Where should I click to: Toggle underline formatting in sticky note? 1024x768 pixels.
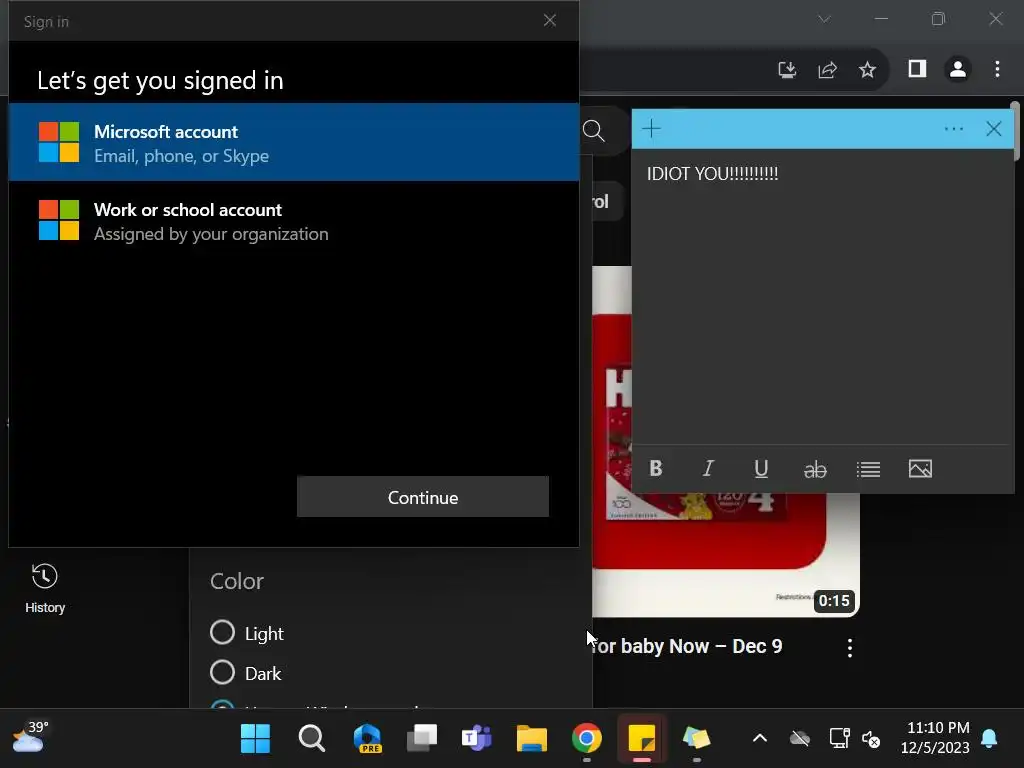click(x=761, y=468)
